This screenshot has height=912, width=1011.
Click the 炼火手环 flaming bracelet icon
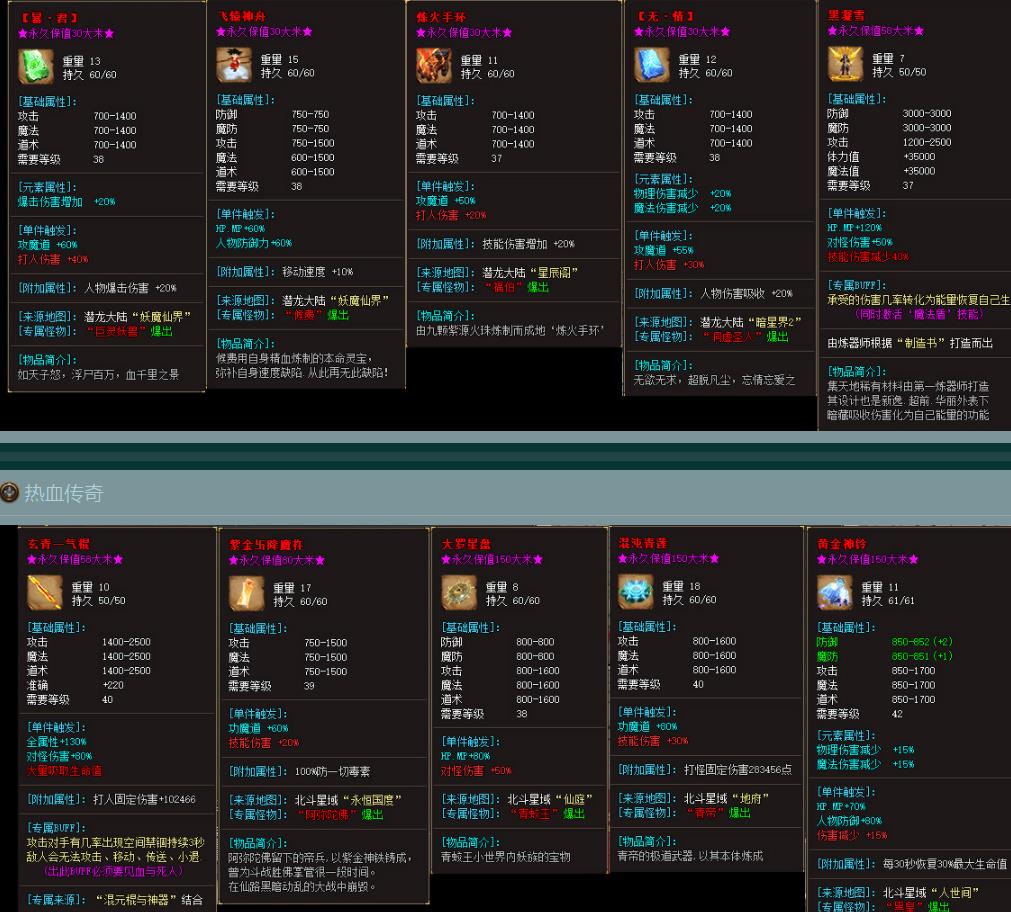436,66
